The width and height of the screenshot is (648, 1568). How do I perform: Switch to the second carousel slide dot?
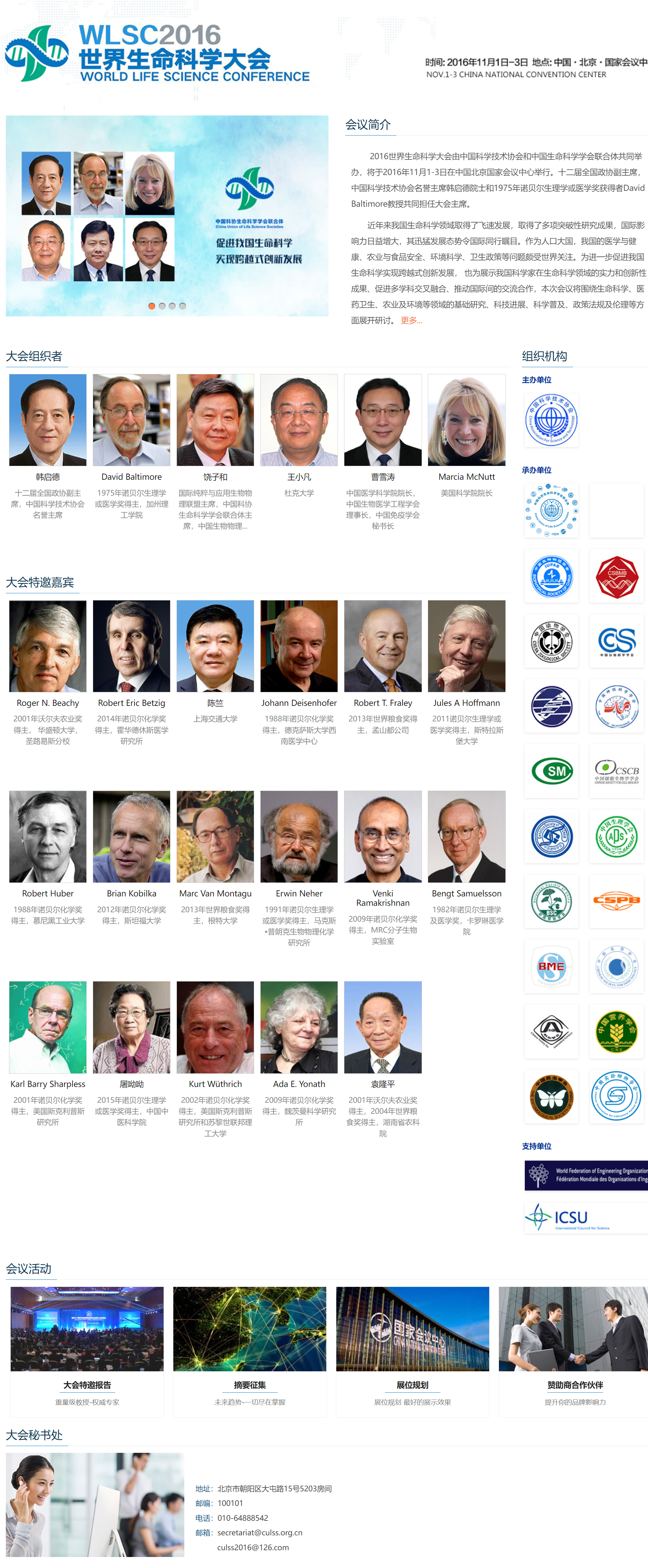(x=162, y=306)
